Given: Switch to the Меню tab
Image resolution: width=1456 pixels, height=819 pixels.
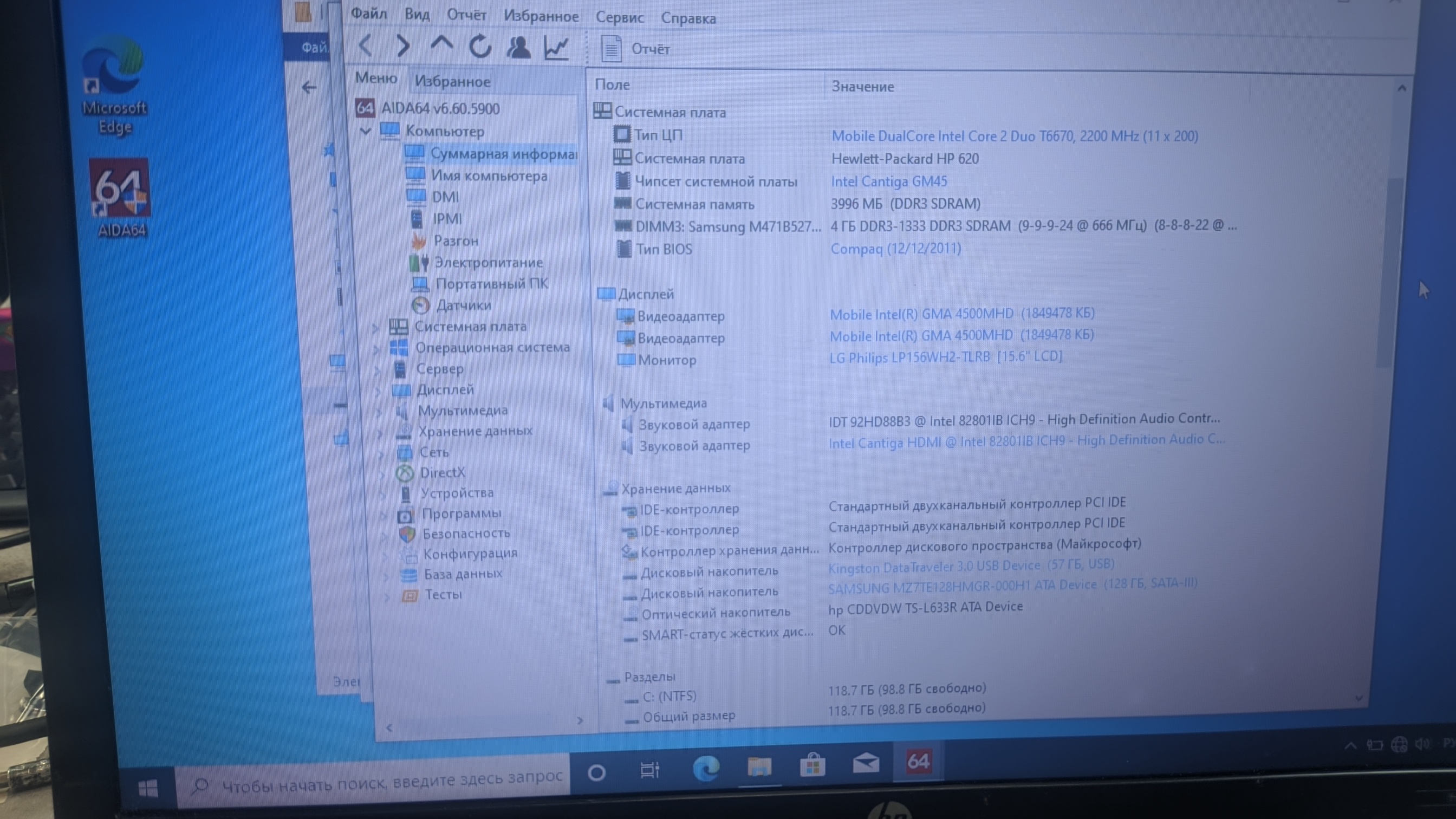Looking at the screenshot, I should (376, 78).
